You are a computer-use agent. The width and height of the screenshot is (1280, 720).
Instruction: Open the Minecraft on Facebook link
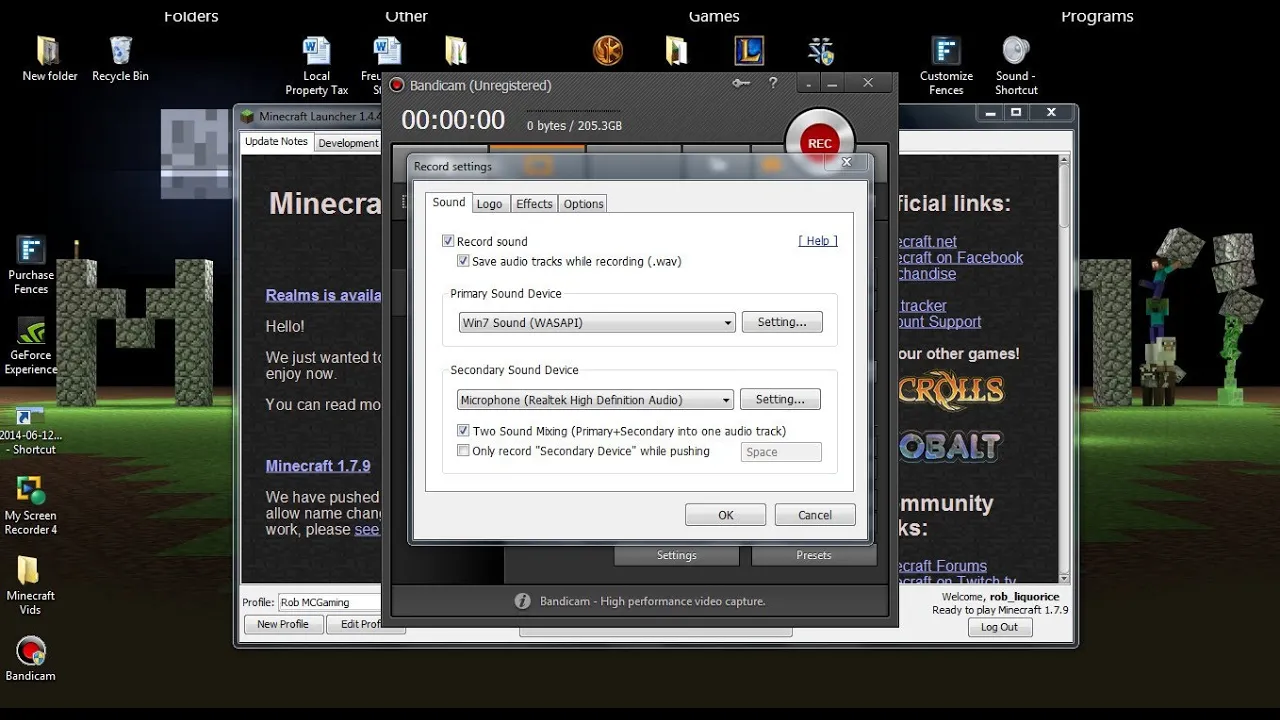[961, 258]
